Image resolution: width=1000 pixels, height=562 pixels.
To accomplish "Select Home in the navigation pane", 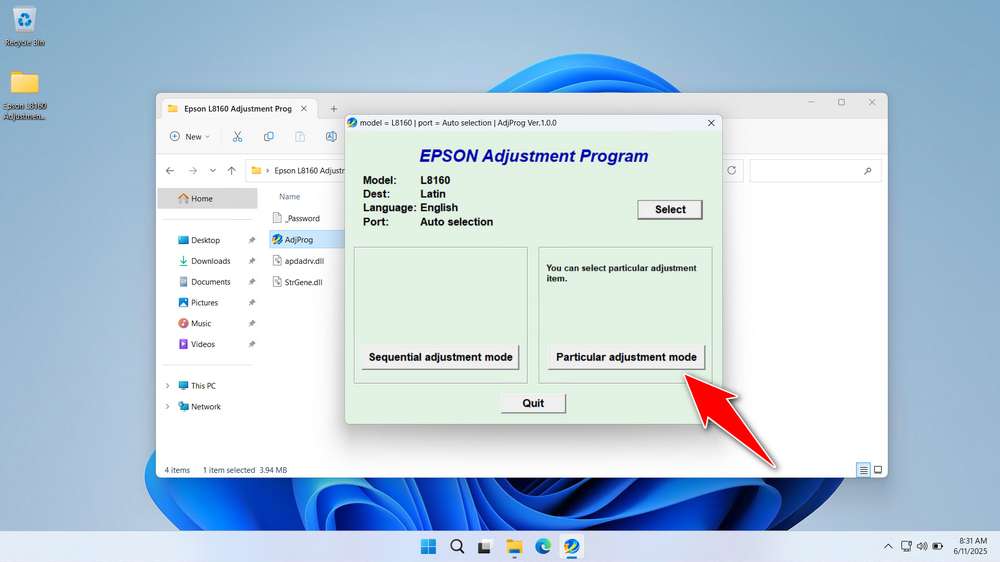I will coord(207,198).
